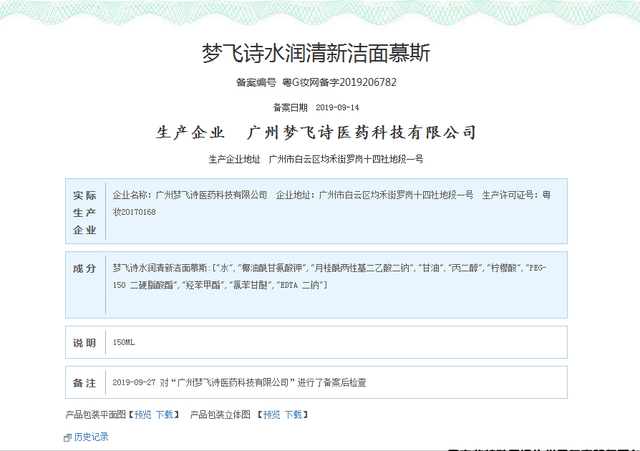Viewport: 640px width, 451px height.
Task: Select the product title 梦飞诗水润清新洁面慕斯
Action: [316, 53]
